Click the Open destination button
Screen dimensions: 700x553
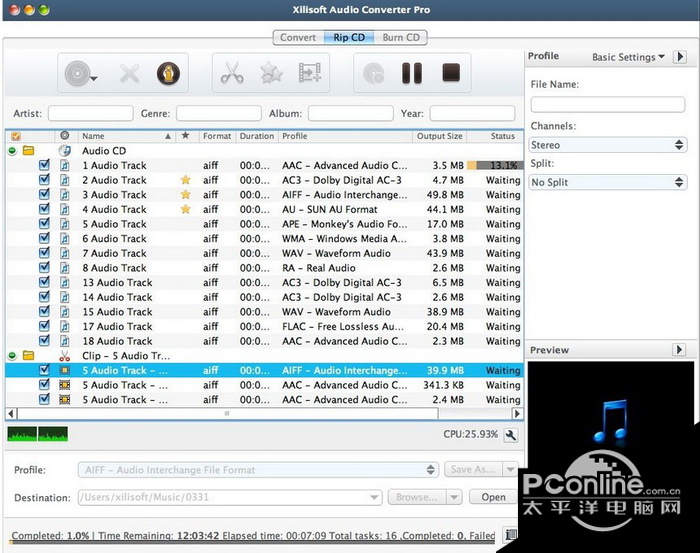click(493, 497)
